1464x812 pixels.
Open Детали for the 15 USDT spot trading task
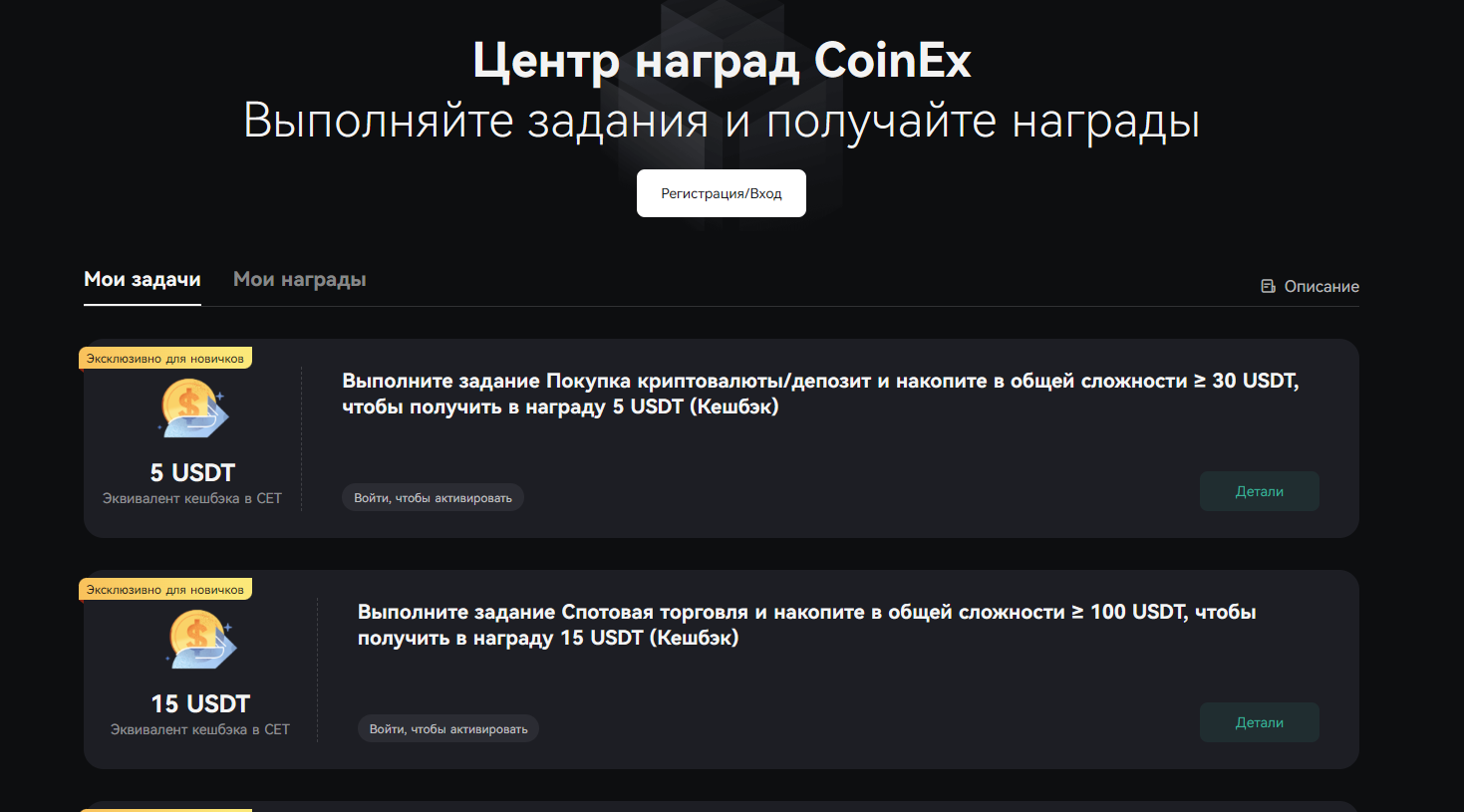[1259, 722]
